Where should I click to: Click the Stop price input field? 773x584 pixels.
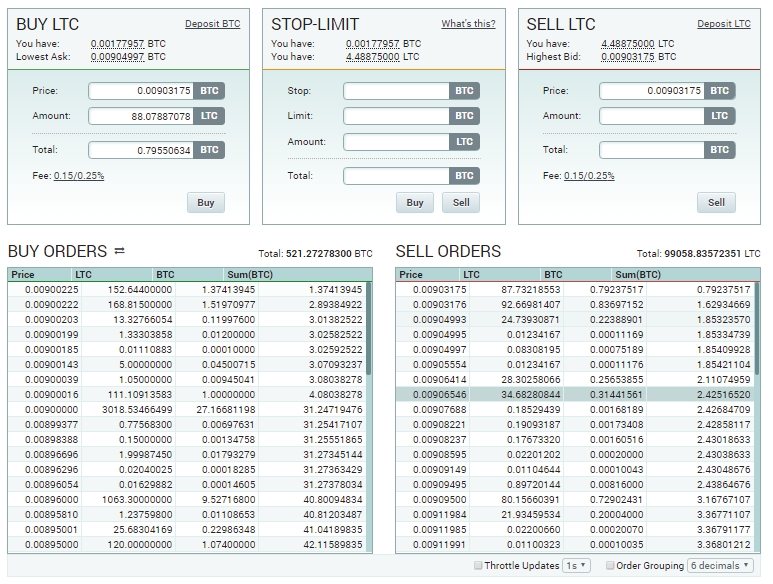click(396, 91)
